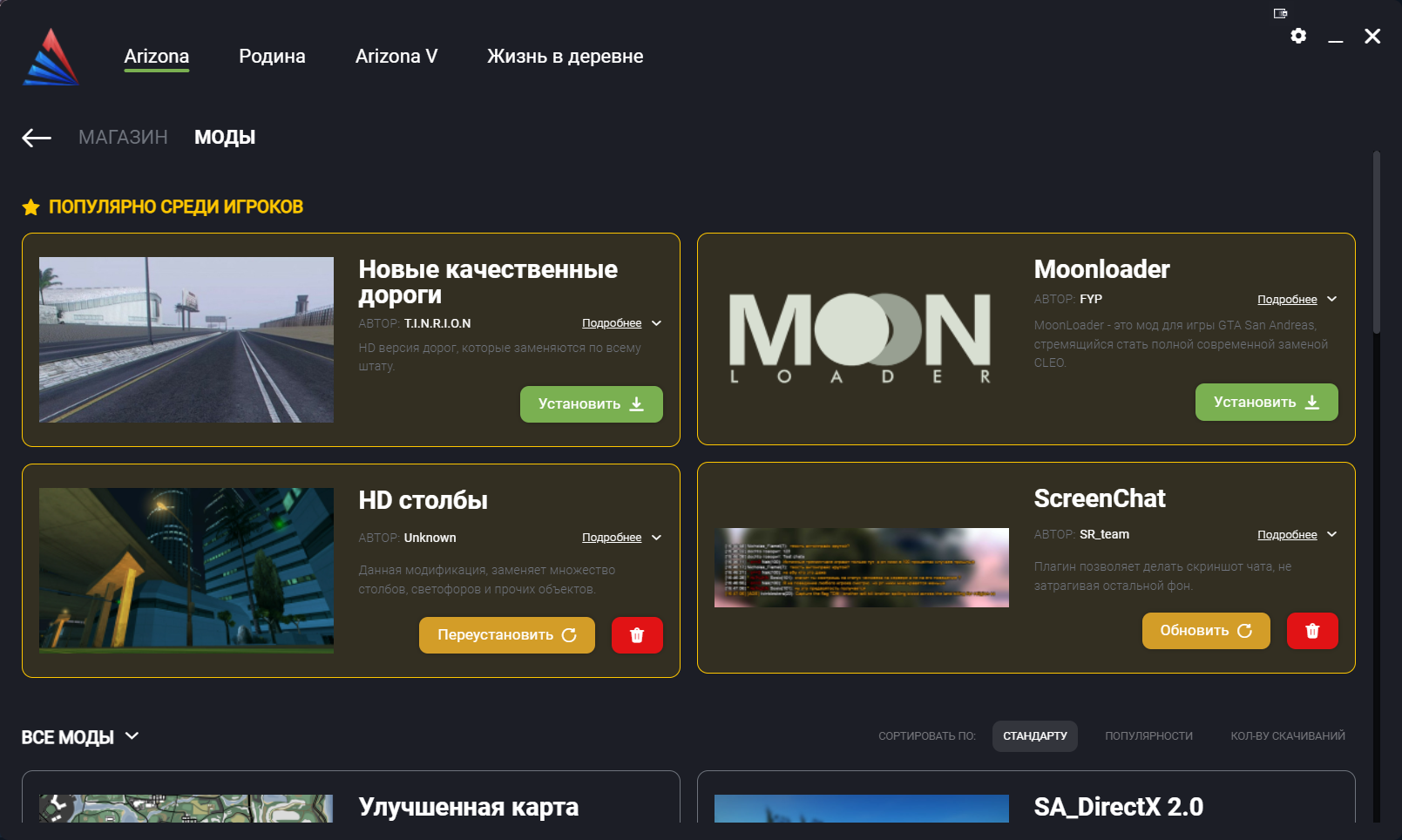
Task: Sort mods by СТАНДАРТУ
Action: (1035, 736)
